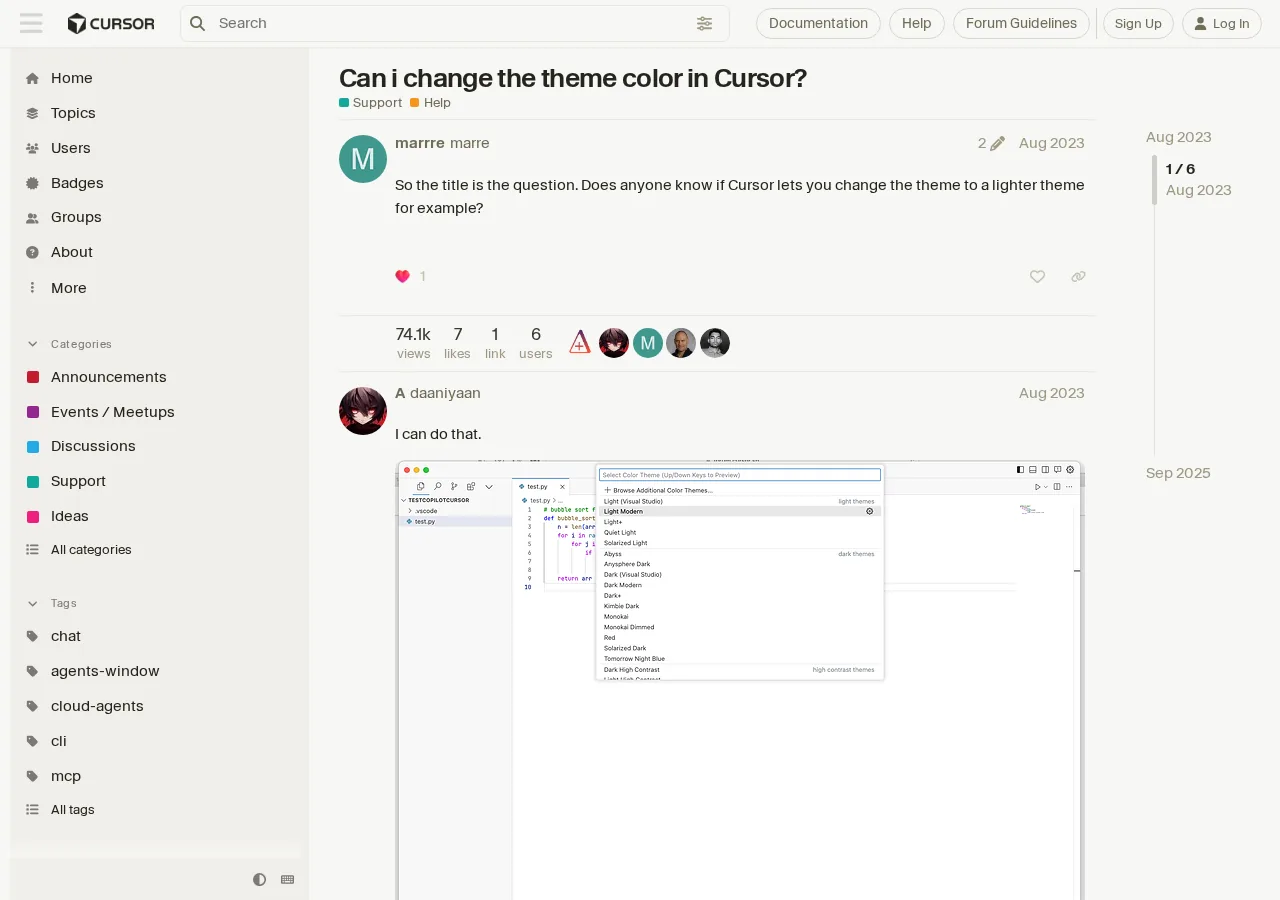Click the 74.1k views stat

413,343
